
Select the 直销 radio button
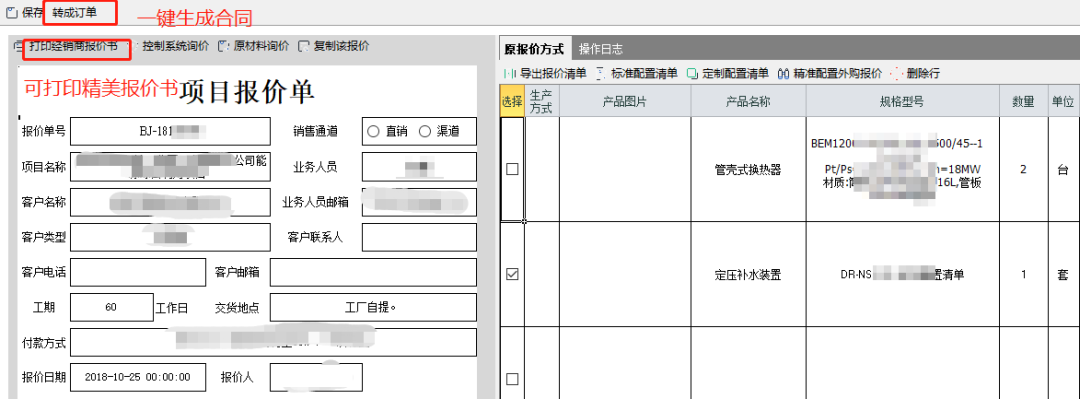[373, 132]
